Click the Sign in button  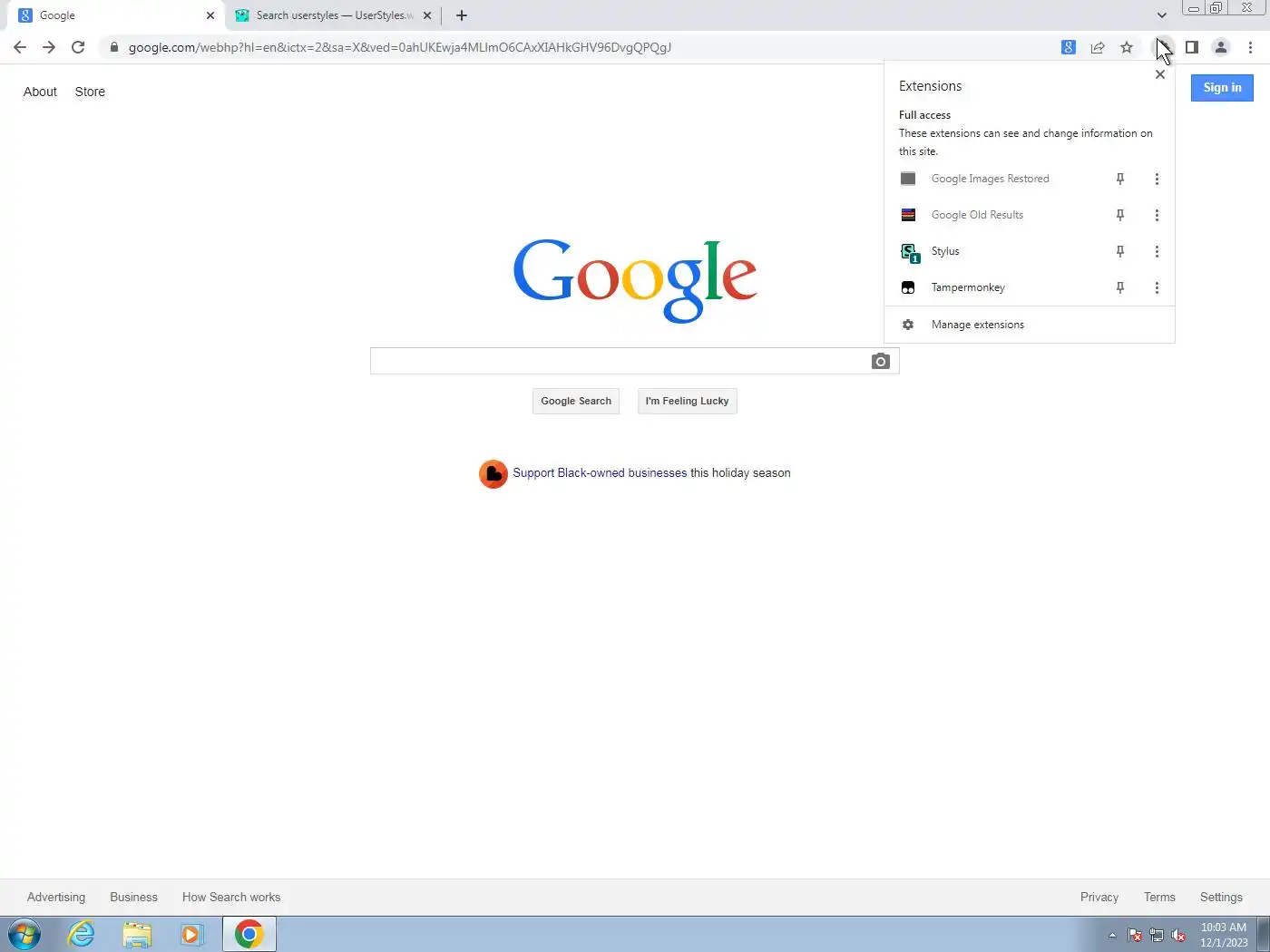[1222, 88]
